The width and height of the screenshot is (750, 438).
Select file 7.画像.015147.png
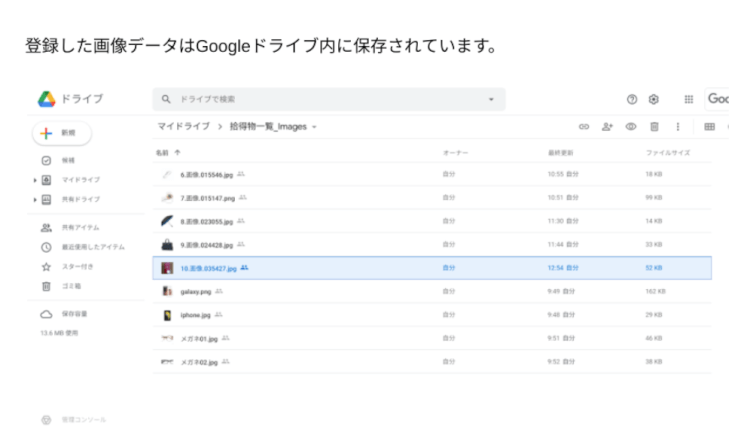(x=432, y=197)
